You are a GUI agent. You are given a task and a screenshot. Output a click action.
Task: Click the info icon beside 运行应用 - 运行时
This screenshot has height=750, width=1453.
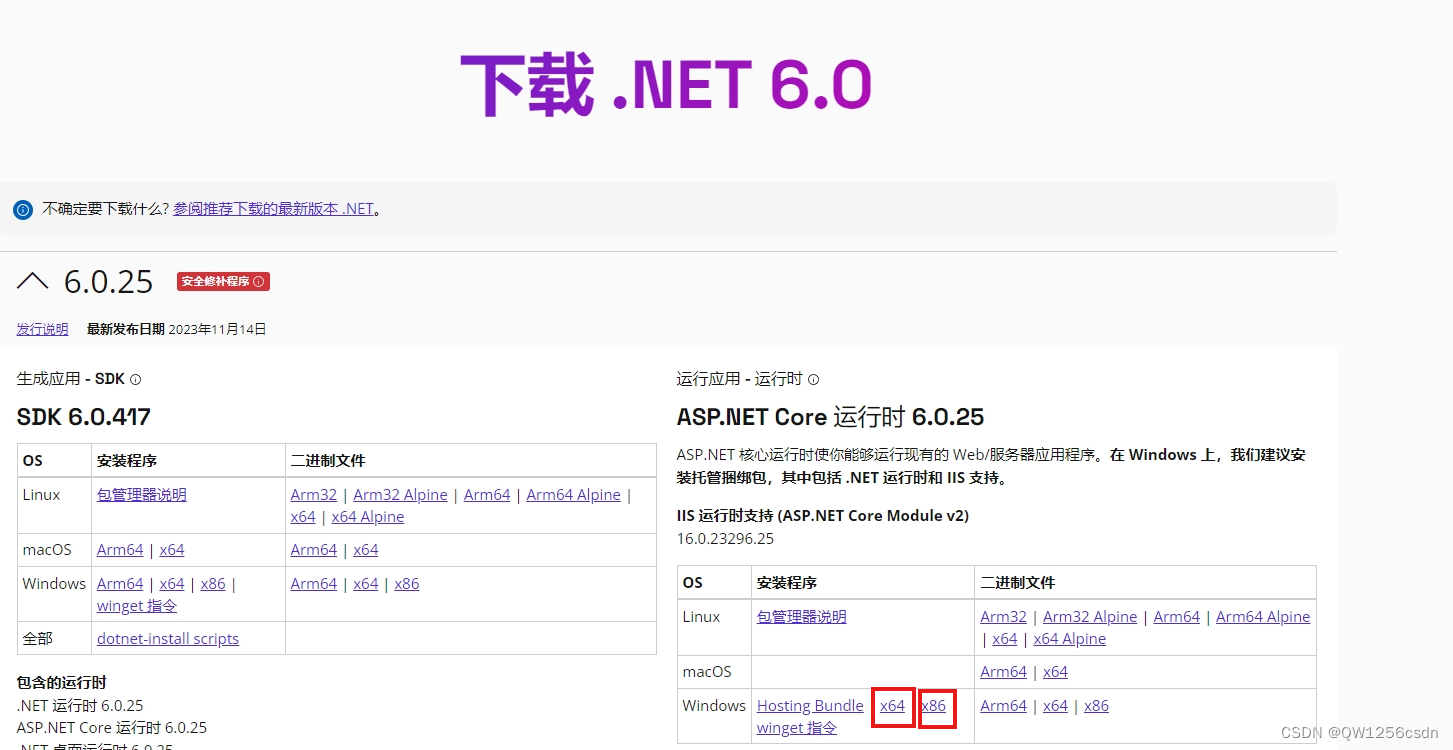click(x=812, y=379)
